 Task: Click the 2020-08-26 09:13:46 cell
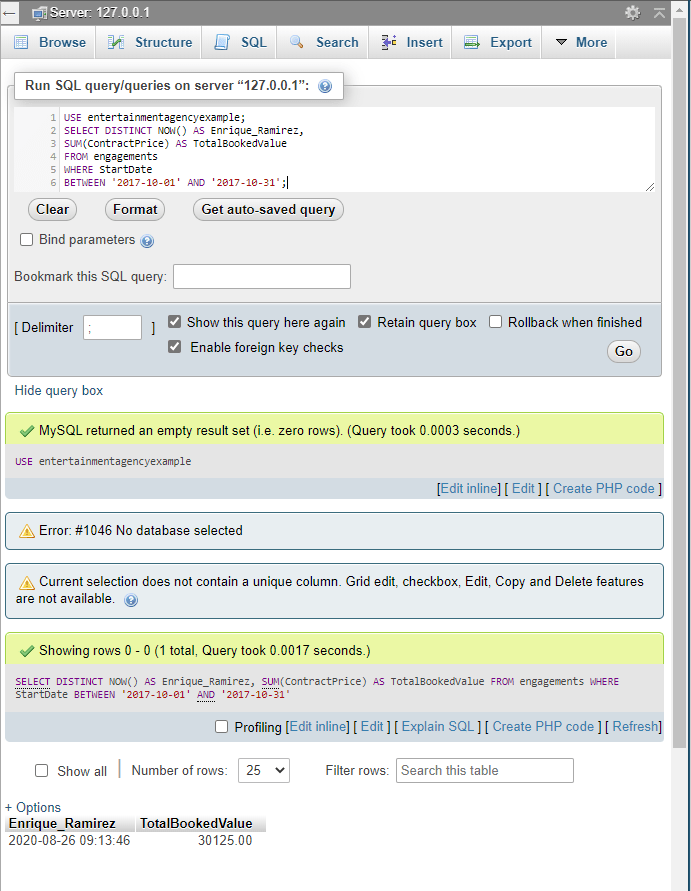coord(69,840)
